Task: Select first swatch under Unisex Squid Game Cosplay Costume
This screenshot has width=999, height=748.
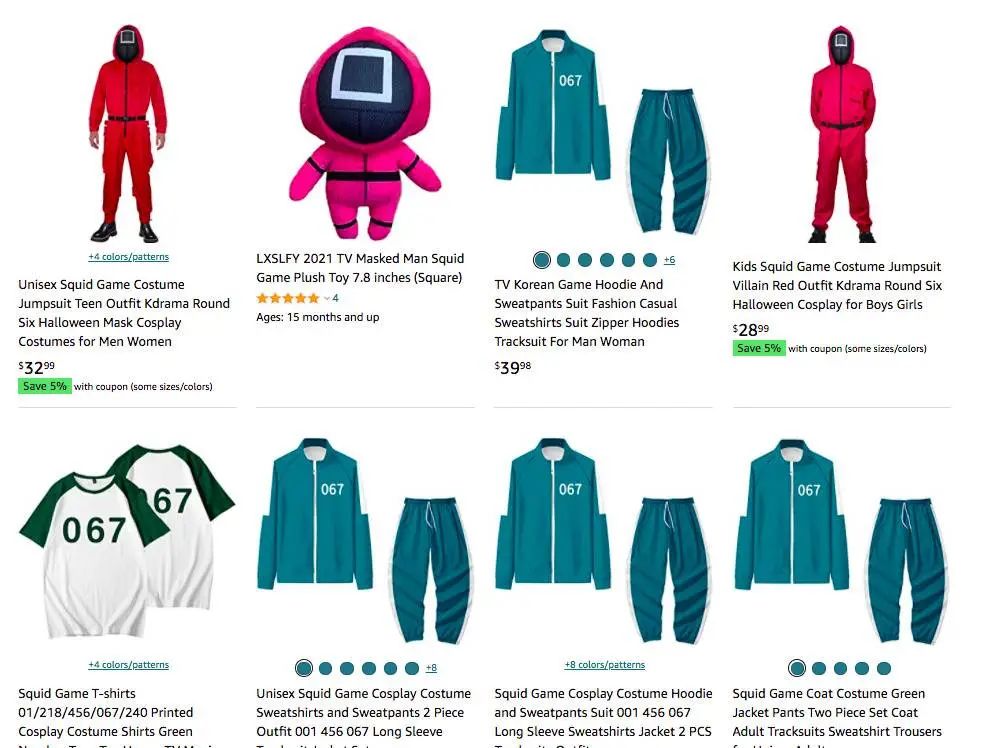Action: pyautogui.click(x=304, y=668)
